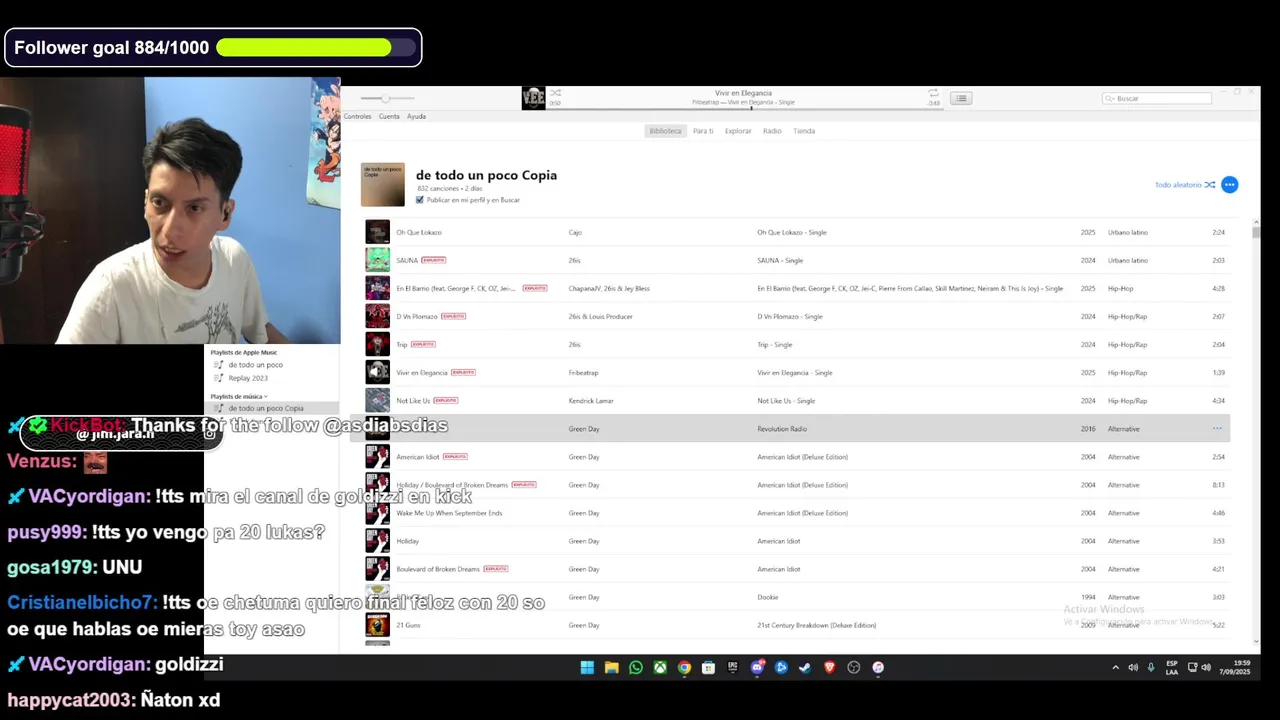This screenshot has width=1280, height=720.
Task: Switch to the Para ti tab
Action: [x=703, y=131]
